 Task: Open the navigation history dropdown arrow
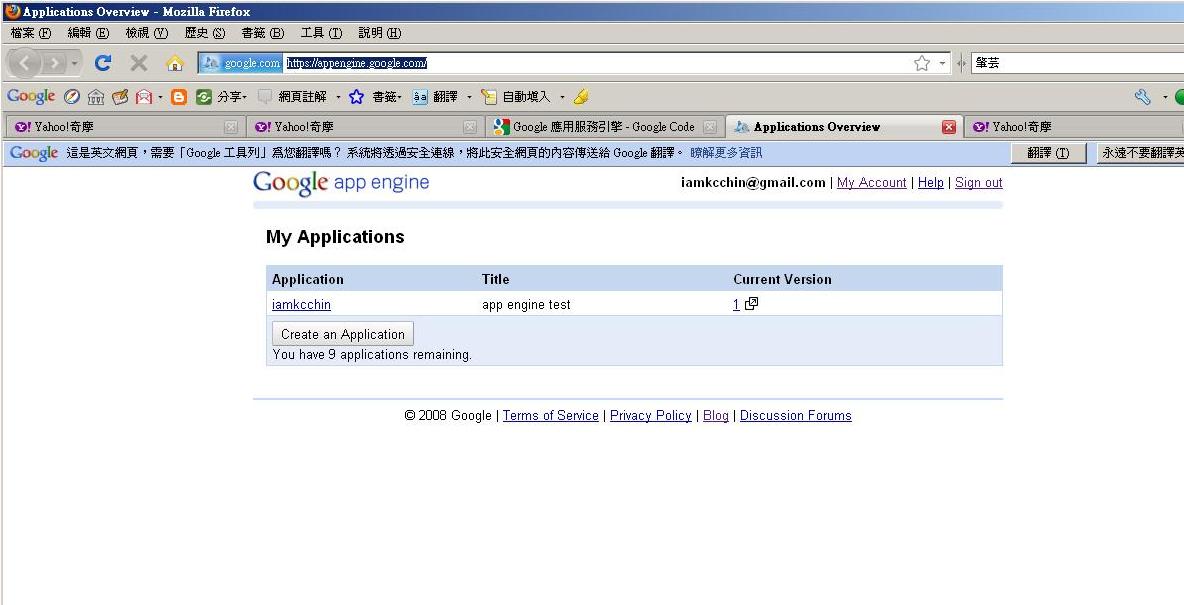pos(75,63)
